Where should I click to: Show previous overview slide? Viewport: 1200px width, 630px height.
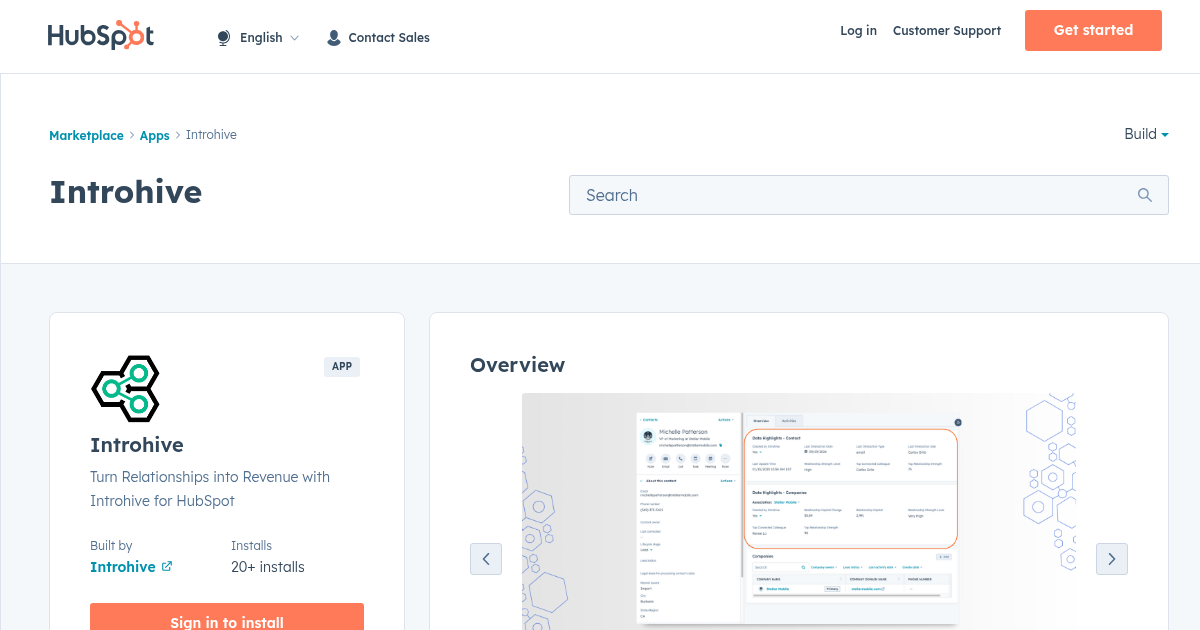coord(486,559)
